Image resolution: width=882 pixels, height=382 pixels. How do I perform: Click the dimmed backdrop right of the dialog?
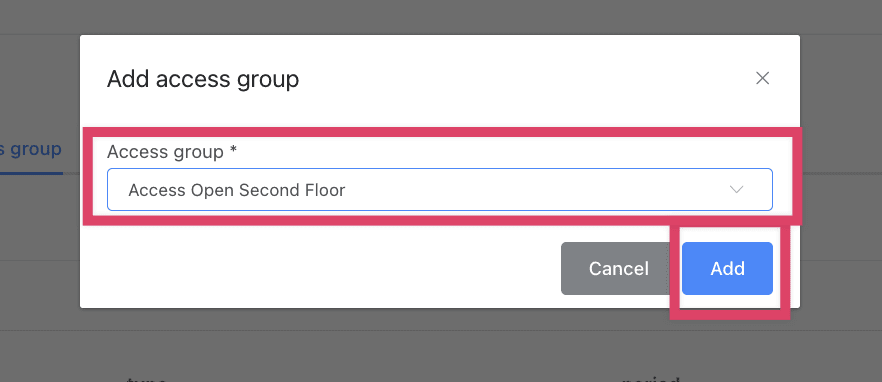click(841, 169)
